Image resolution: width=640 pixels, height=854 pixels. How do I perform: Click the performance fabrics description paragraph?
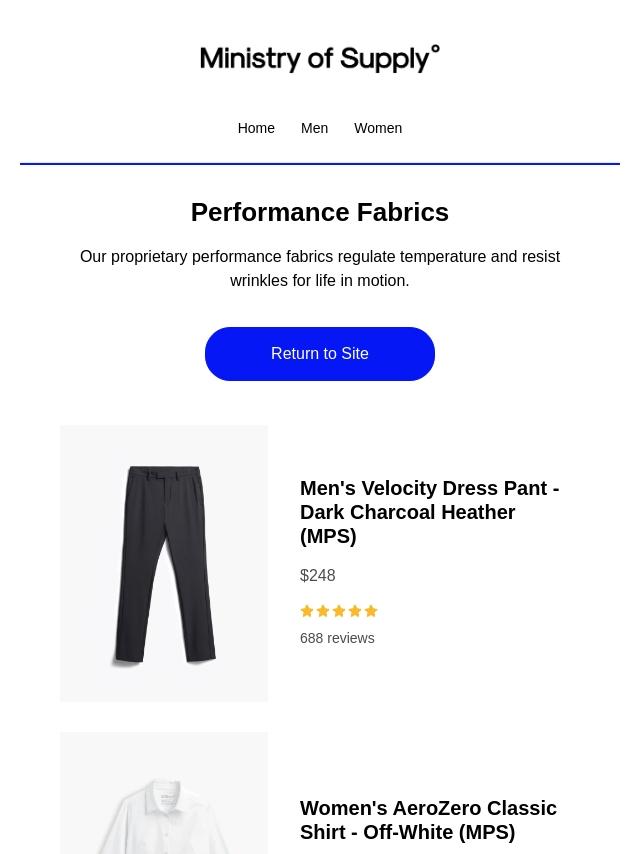[320, 268]
